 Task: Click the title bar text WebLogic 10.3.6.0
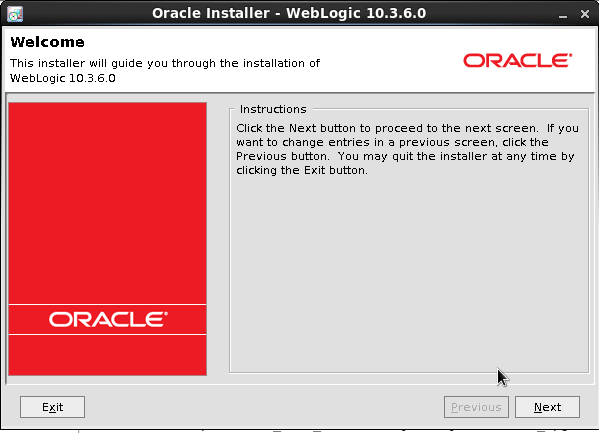click(356, 13)
